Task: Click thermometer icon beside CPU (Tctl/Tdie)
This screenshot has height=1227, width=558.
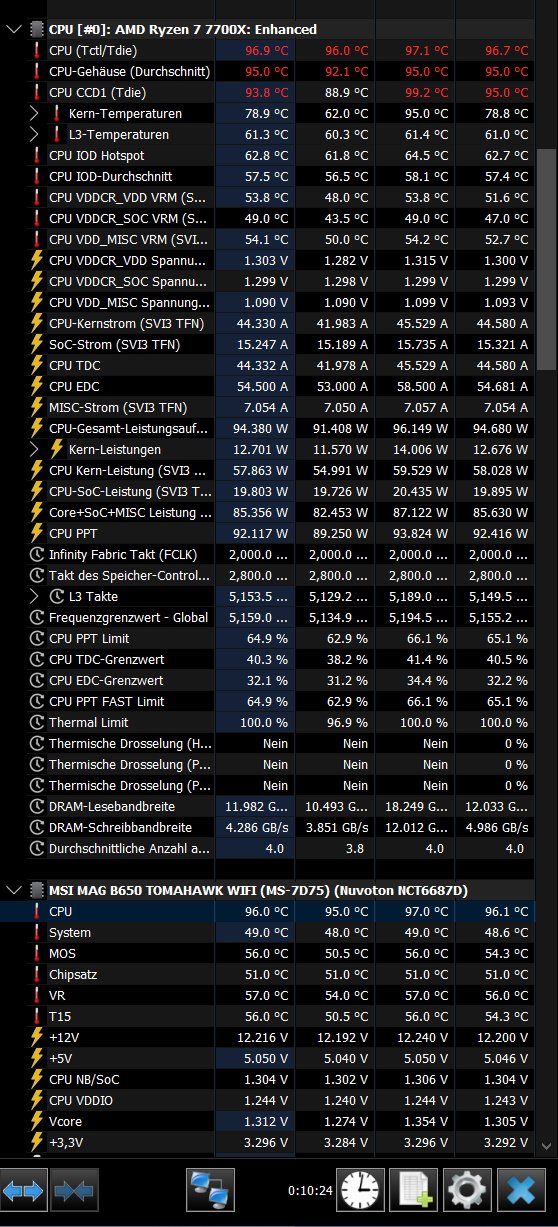Action: (x=37, y=50)
